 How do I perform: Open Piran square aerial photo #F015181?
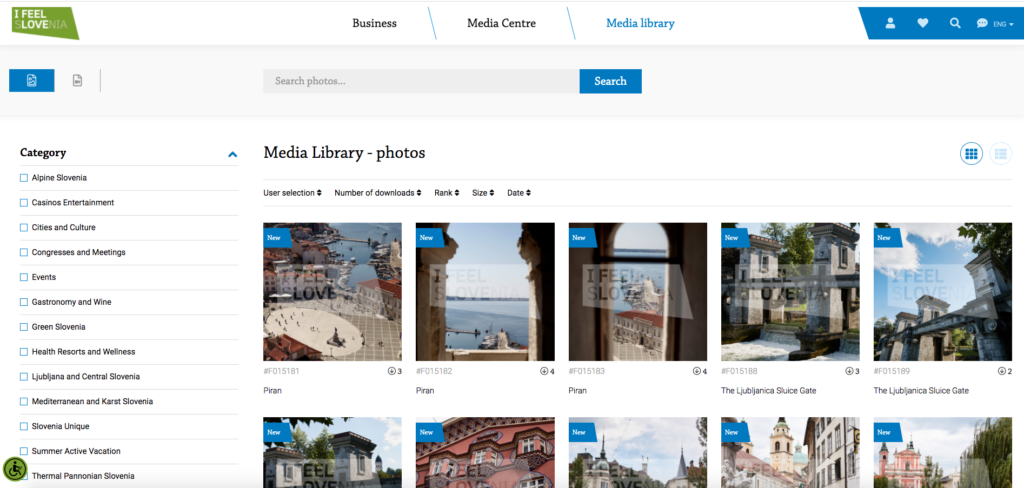tap(332, 292)
